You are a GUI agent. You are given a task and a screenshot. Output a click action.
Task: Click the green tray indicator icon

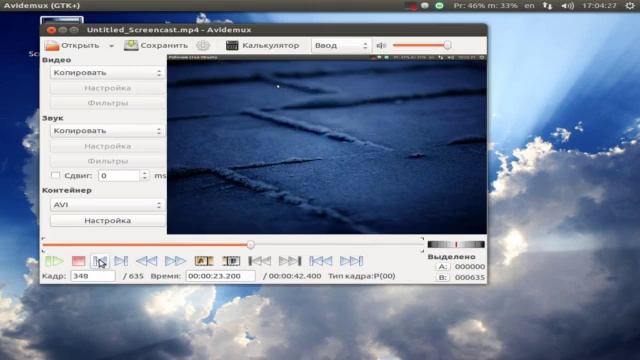point(439,5)
